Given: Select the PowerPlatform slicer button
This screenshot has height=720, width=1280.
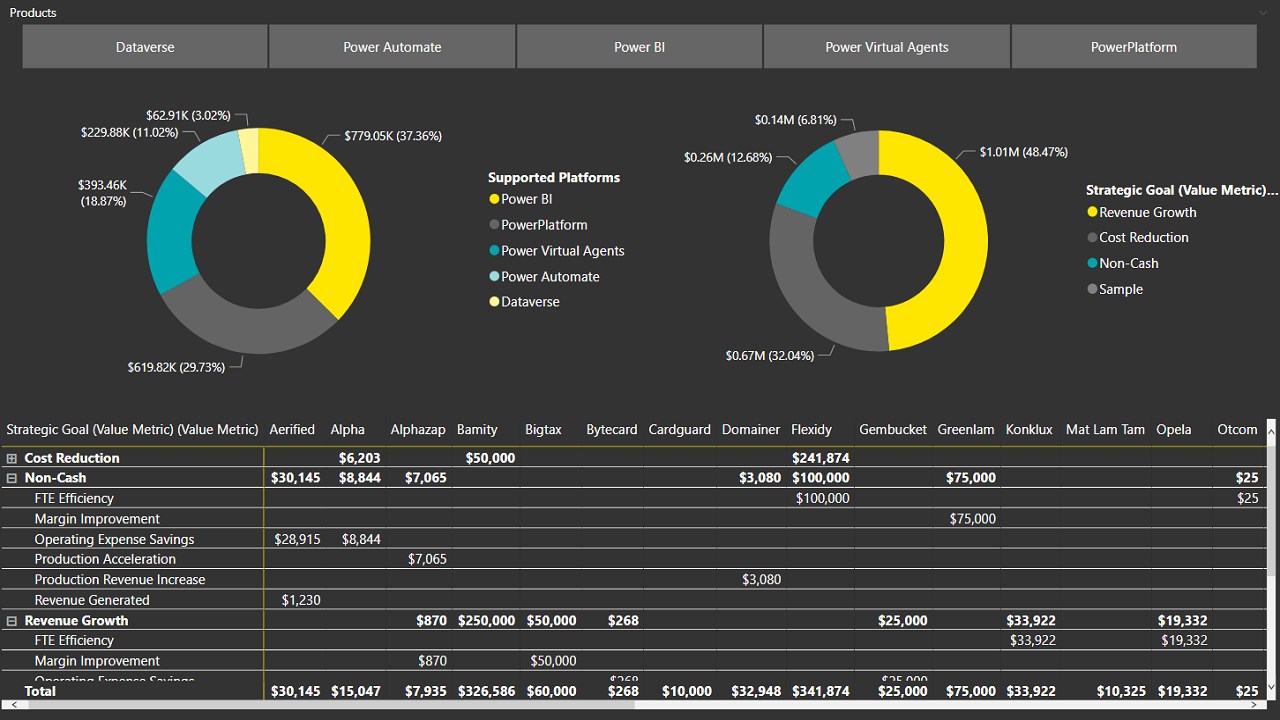Looking at the screenshot, I should pyautogui.click(x=1134, y=47).
